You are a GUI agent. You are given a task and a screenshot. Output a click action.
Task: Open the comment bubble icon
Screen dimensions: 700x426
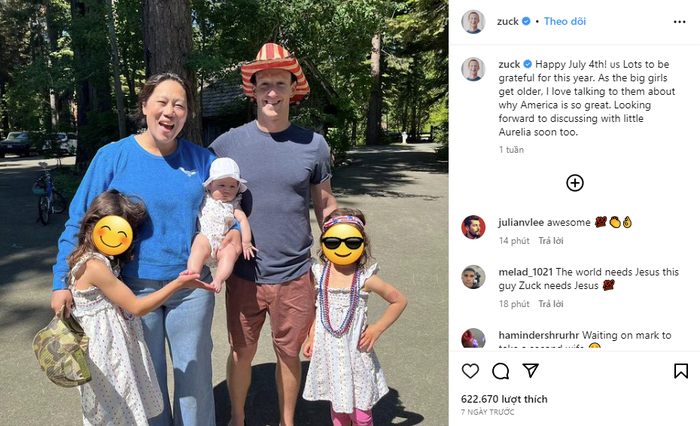(x=500, y=371)
